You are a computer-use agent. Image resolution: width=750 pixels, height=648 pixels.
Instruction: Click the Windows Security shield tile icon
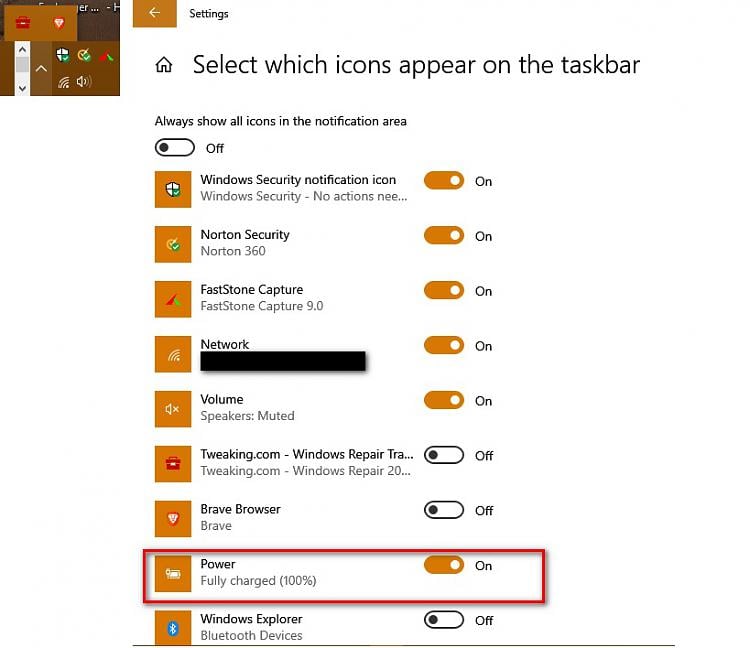point(173,189)
